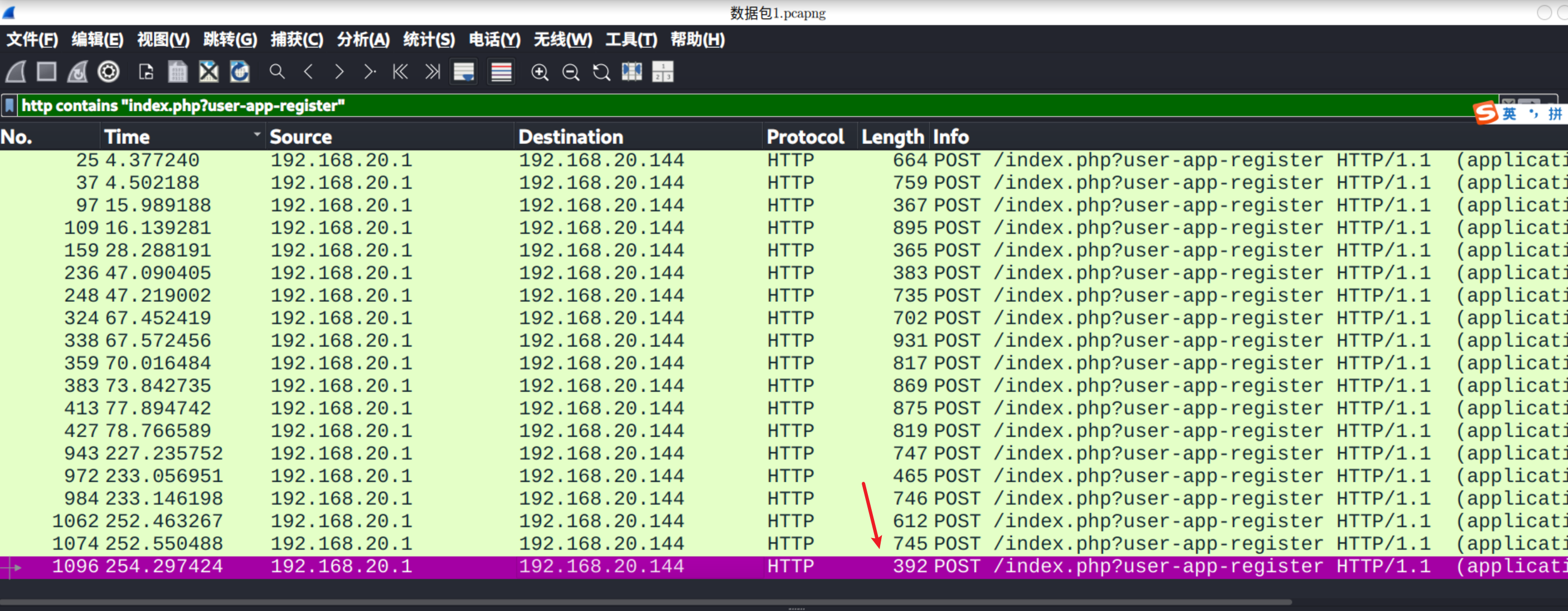Click the display filter bookmark icon

9,106
